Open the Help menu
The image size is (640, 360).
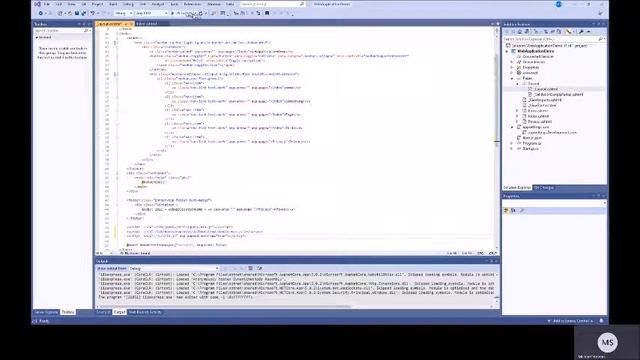point(230,4)
